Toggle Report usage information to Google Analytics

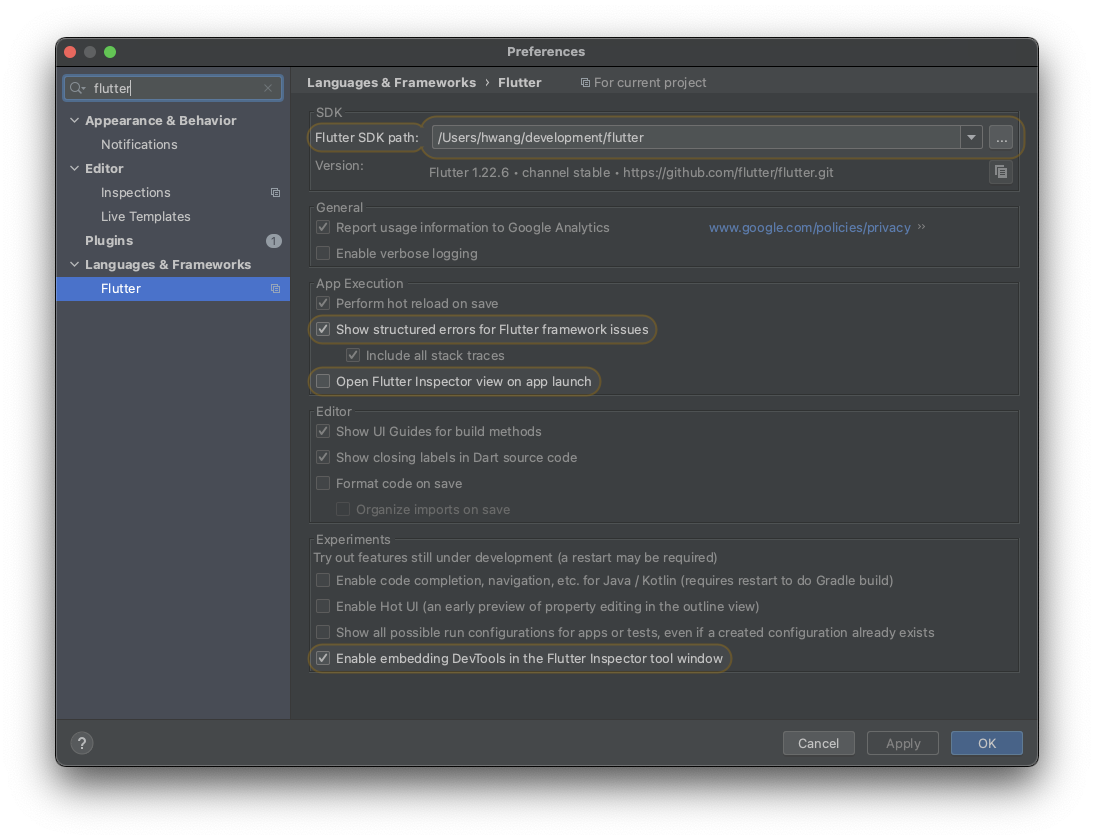[323, 227]
